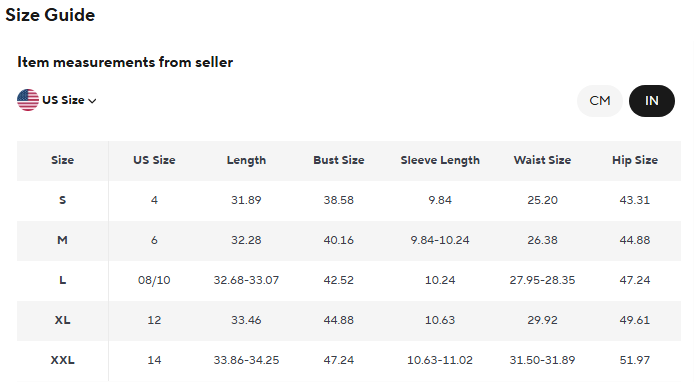This screenshot has width=694, height=382.
Task: Click the Bust Size column header
Action: tap(339, 160)
